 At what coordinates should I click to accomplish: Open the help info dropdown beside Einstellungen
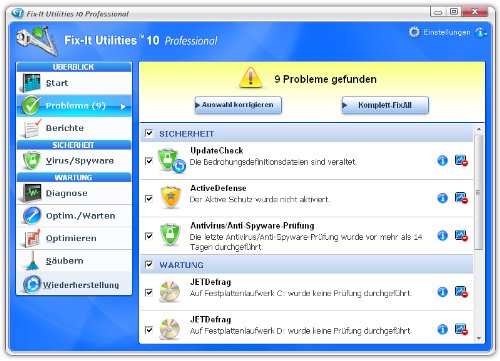[481, 32]
